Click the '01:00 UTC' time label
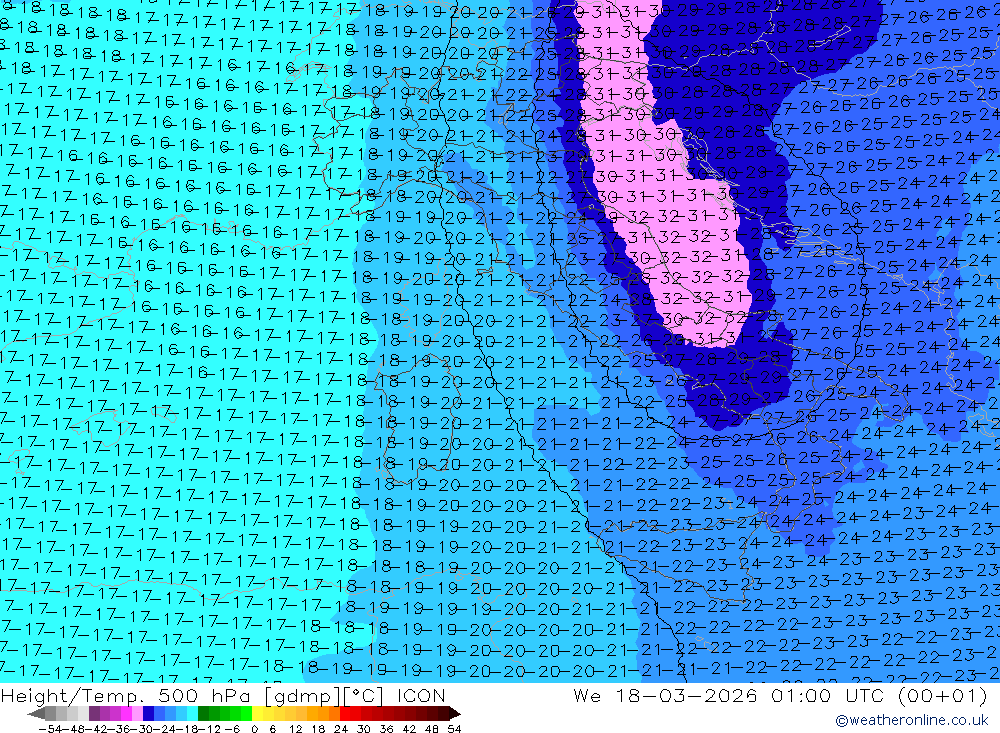This screenshot has width=1000, height=733. coord(830,696)
